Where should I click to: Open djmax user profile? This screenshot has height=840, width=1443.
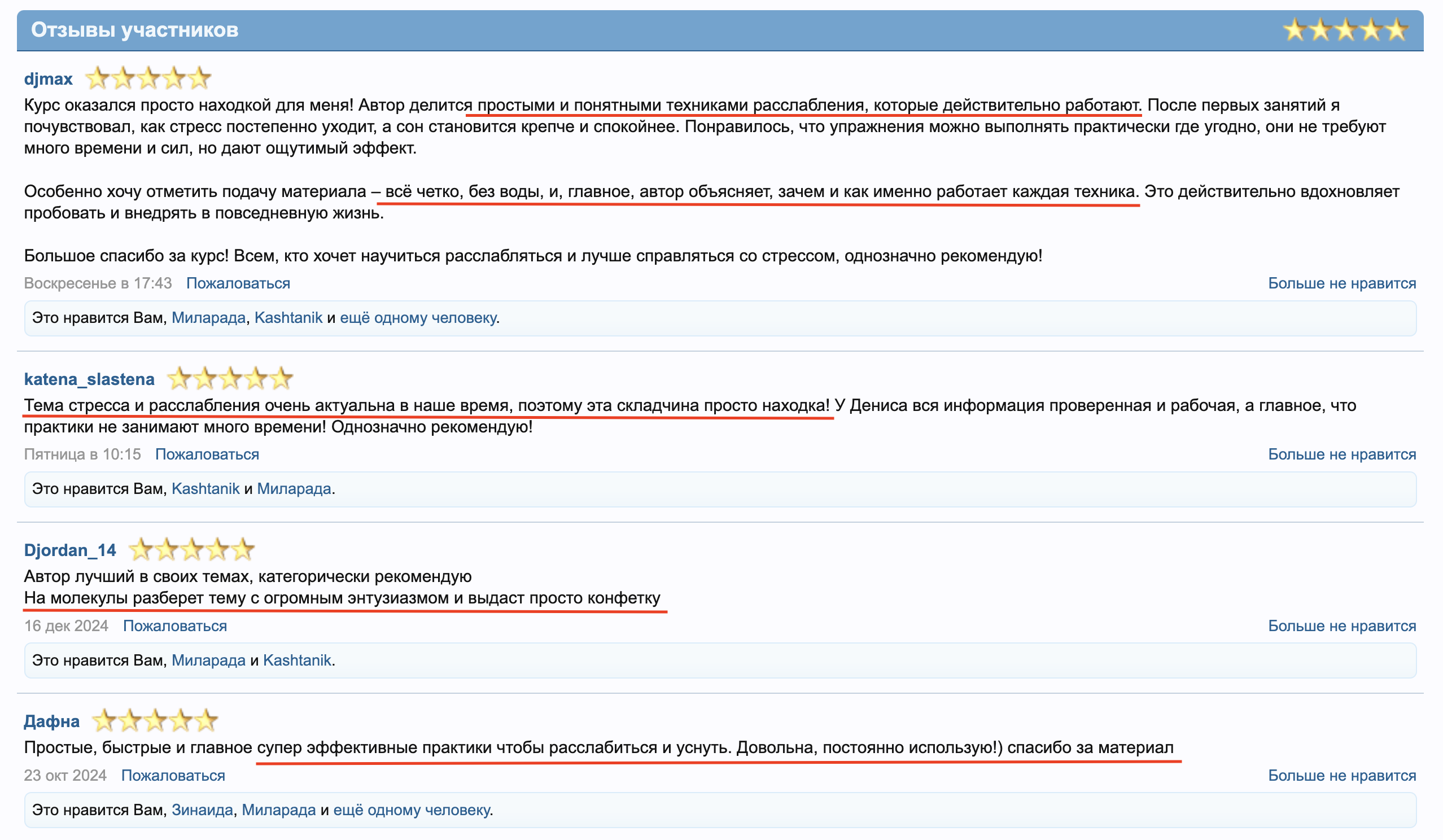click(48, 79)
